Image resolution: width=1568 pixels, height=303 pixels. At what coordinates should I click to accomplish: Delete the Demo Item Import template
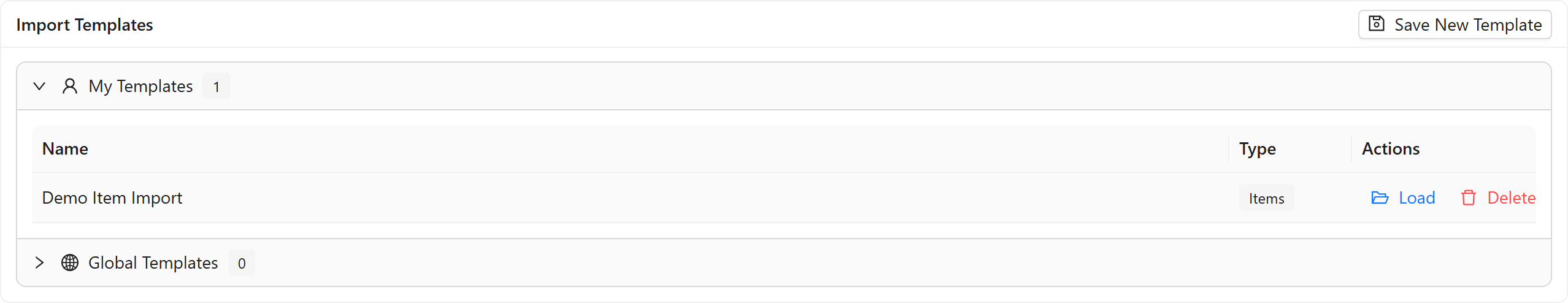pyautogui.click(x=1497, y=198)
